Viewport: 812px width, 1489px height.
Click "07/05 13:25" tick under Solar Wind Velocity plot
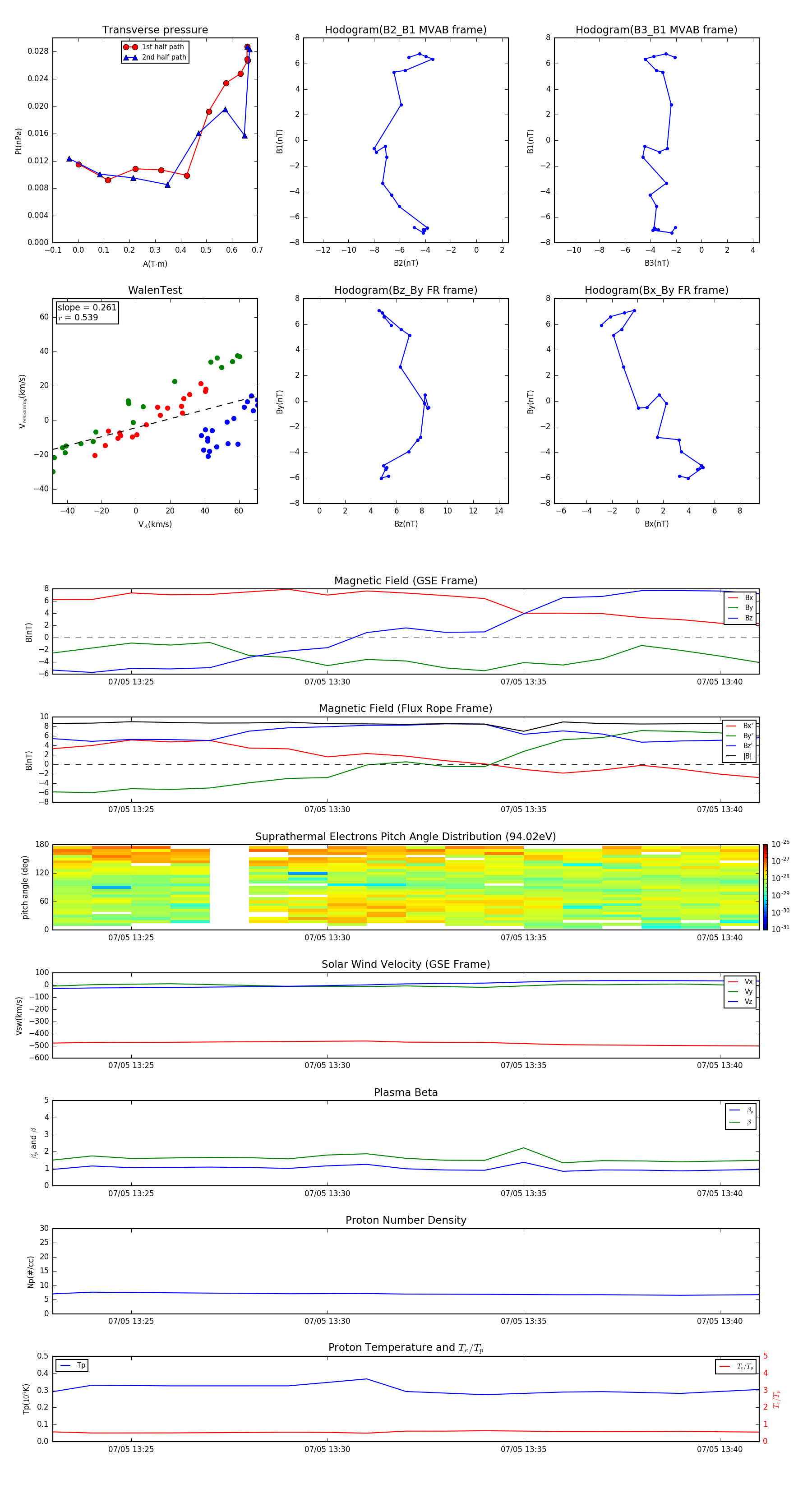[x=131, y=1065]
